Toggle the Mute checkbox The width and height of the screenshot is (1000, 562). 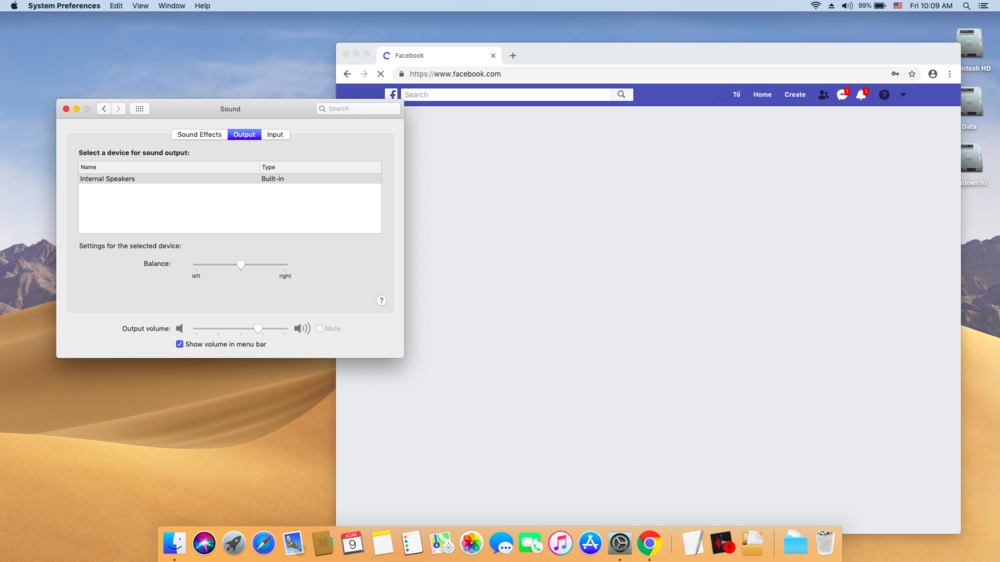click(x=319, y=328)
